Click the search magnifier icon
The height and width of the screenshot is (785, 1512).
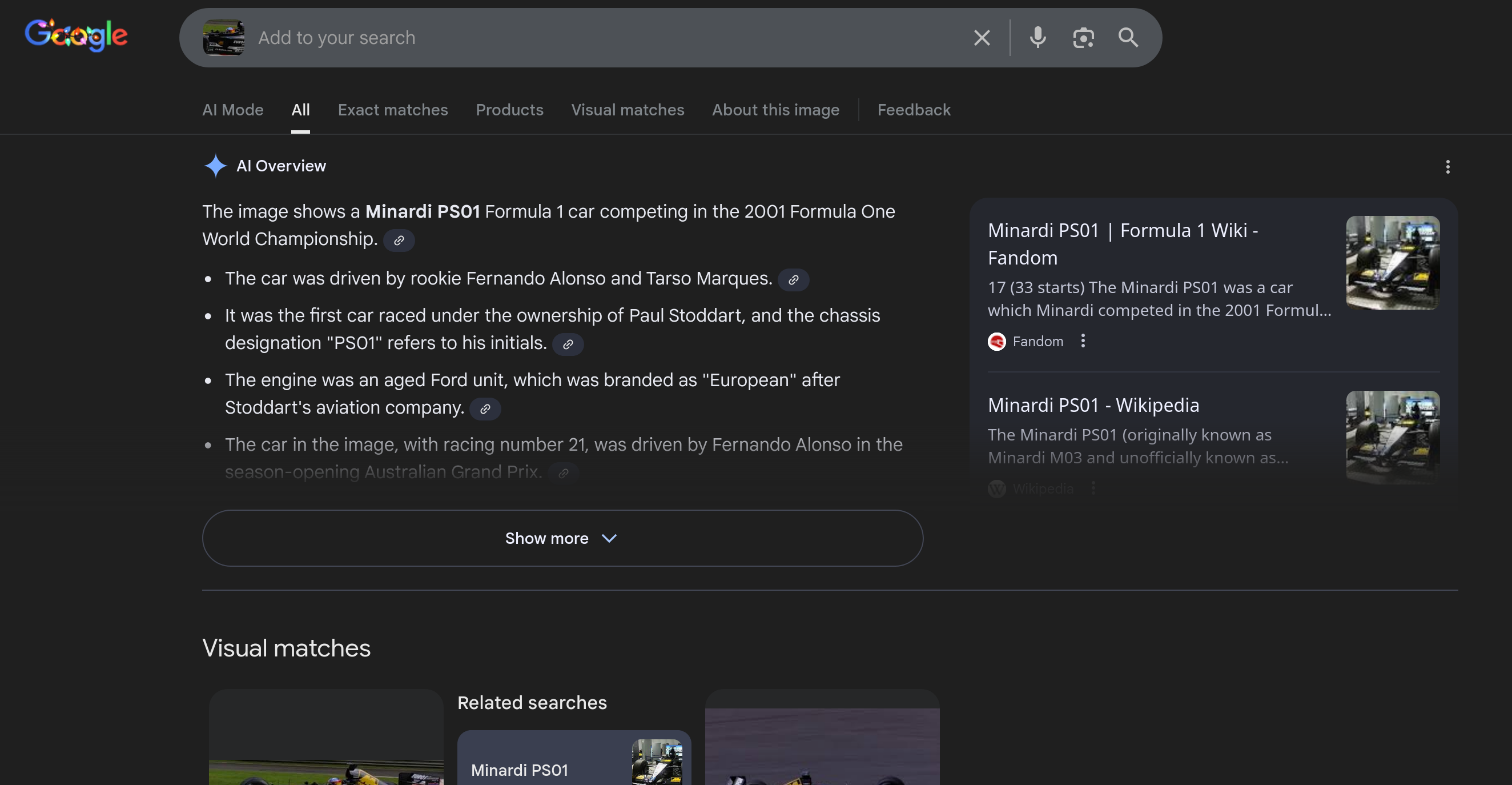click(x=1128, y=38)
